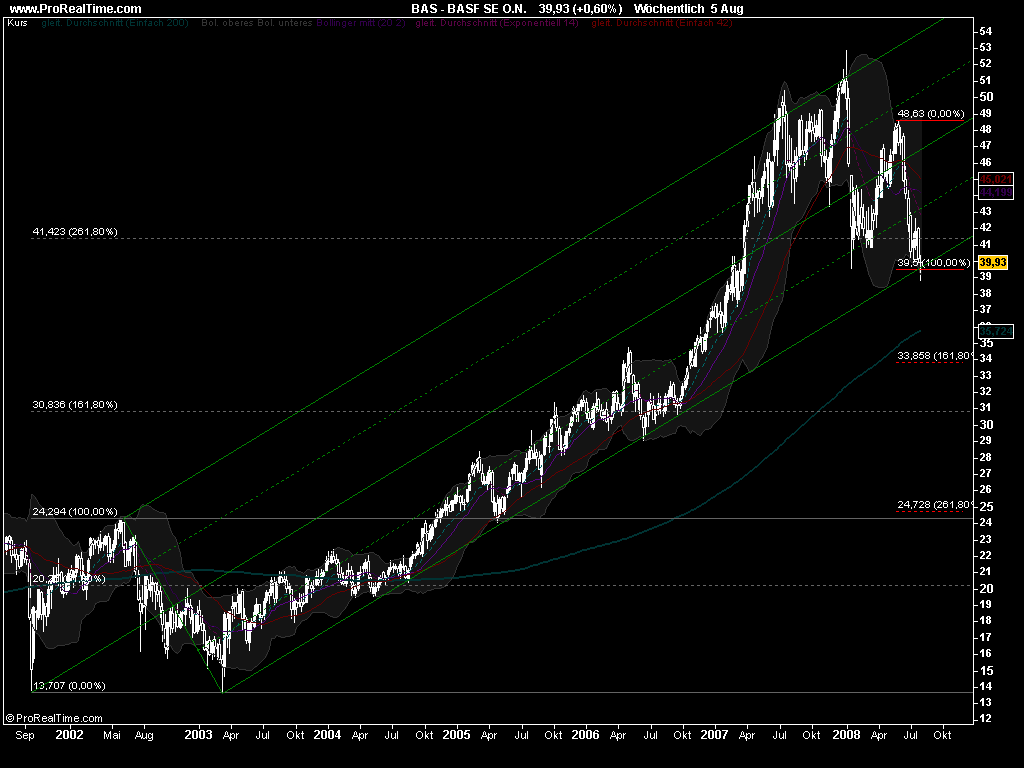
Task: Click price level 20 on the price axis
Action: click(986, 588)
